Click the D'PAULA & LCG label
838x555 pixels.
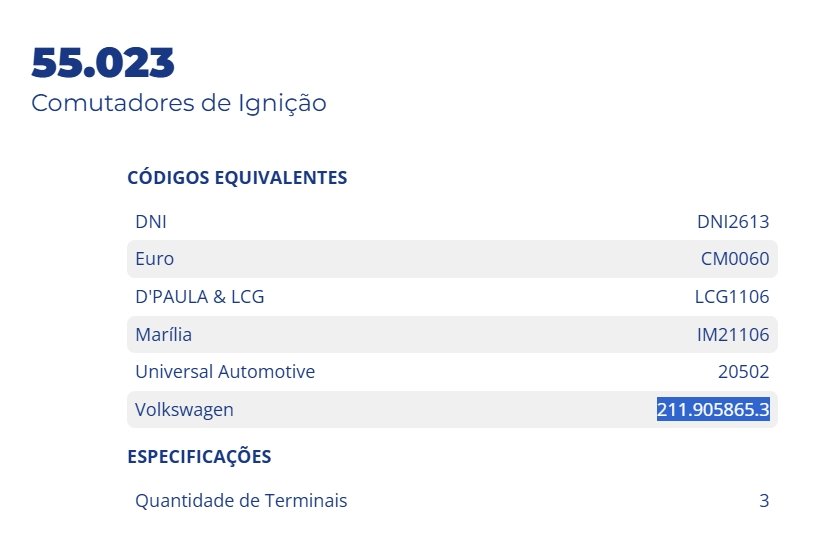pyautogui.click(x=199, y=297)
